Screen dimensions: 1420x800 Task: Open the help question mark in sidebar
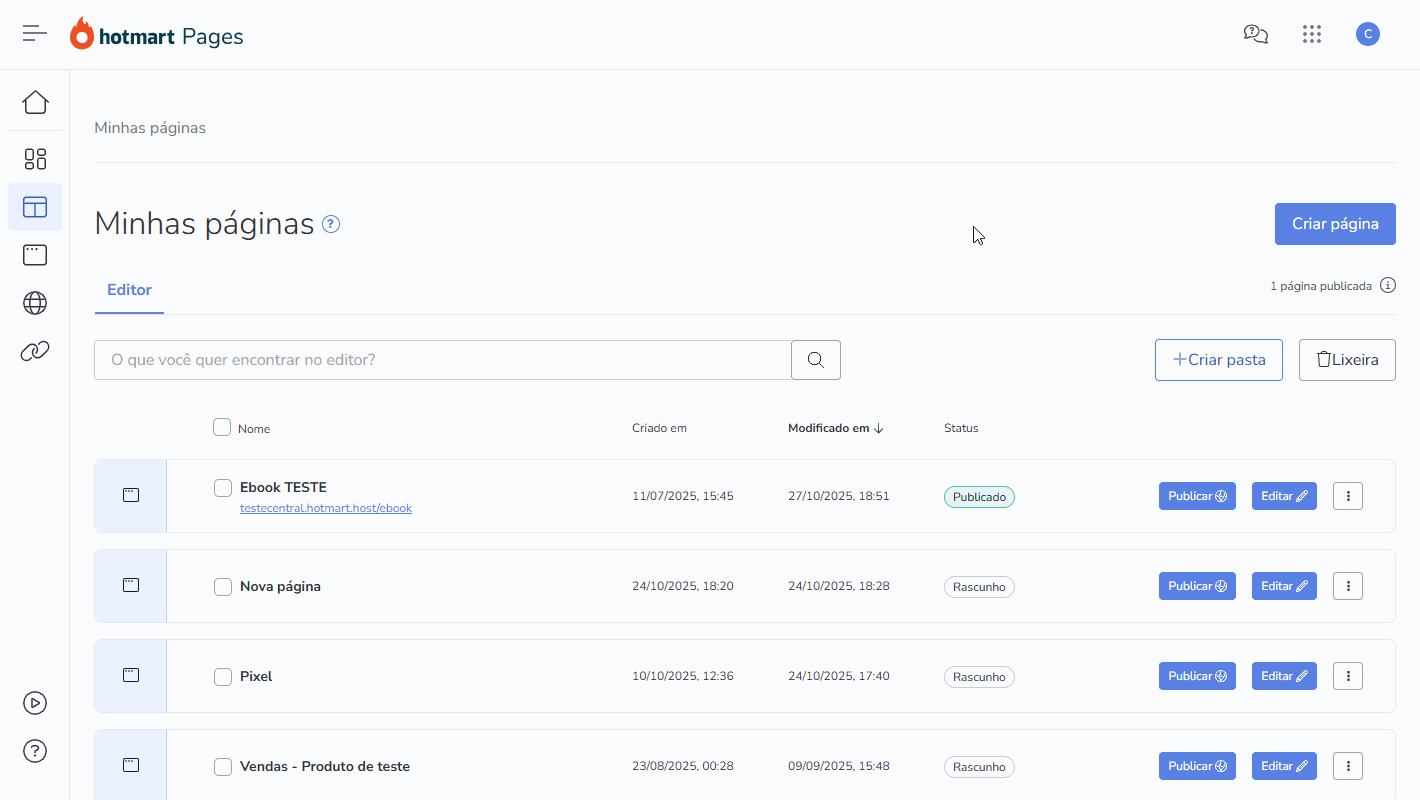[x=35, y=751]
